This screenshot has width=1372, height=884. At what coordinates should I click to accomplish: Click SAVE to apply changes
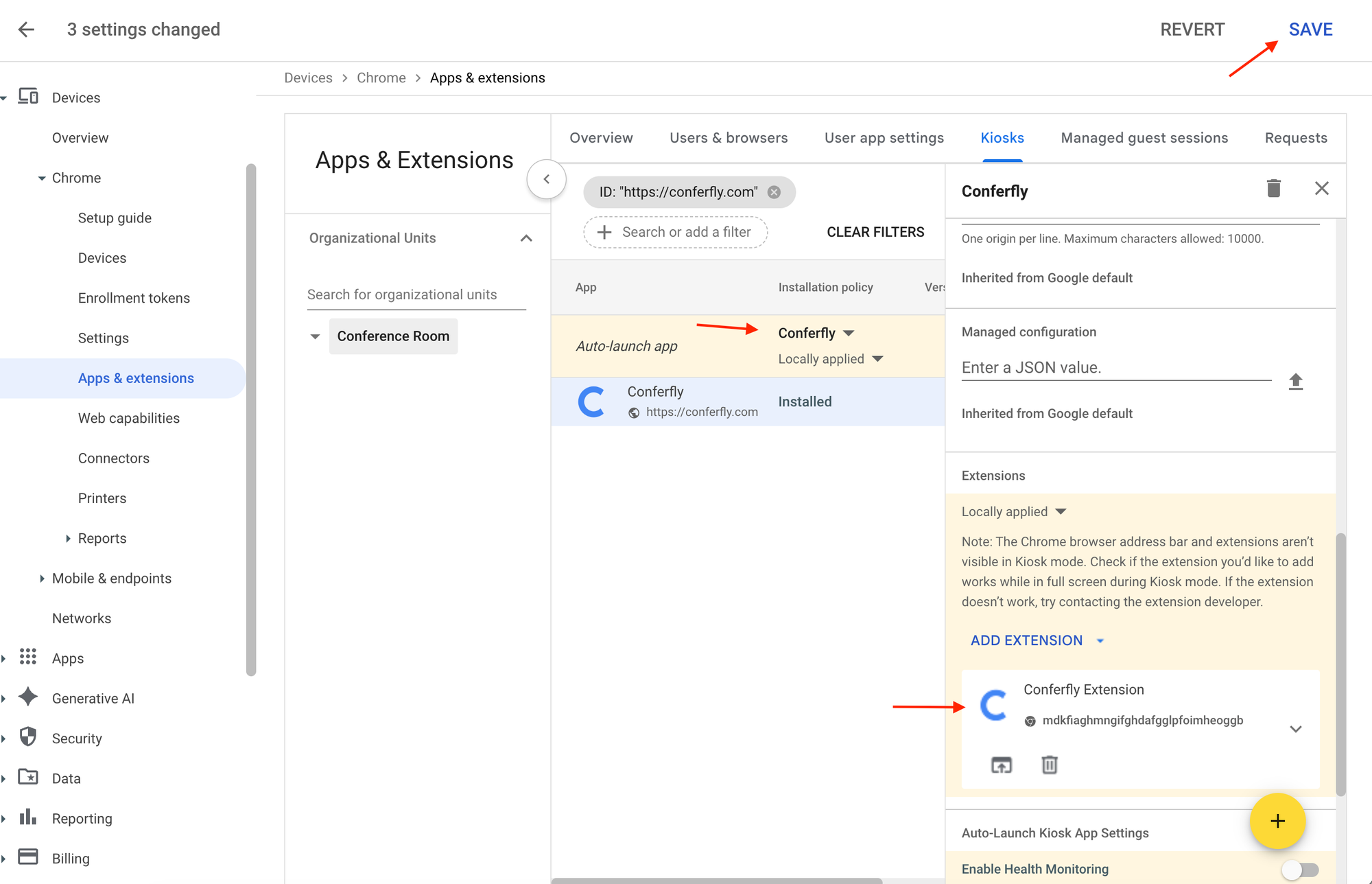(1310, 30)
